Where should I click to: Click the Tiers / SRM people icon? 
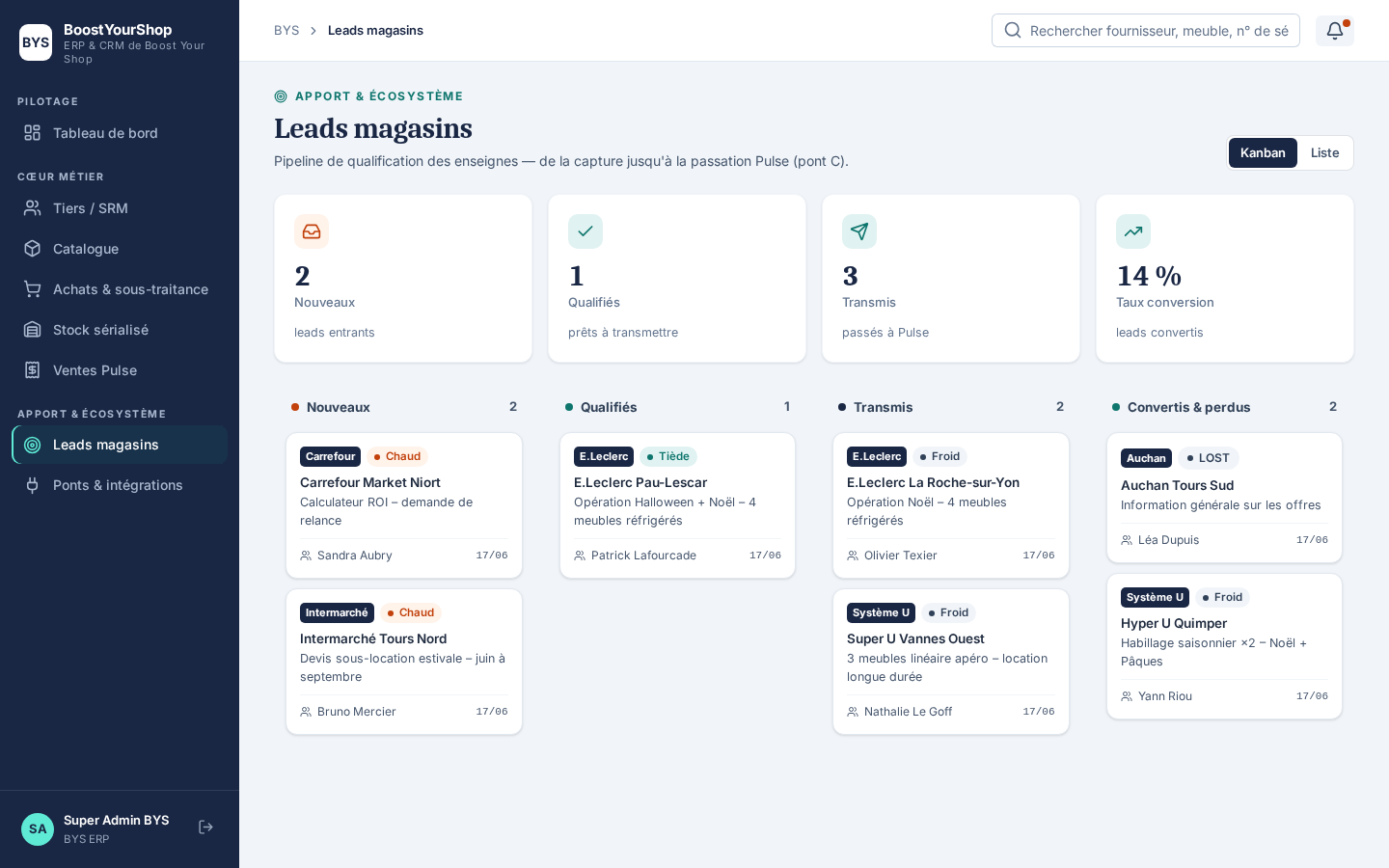[33, 208]
